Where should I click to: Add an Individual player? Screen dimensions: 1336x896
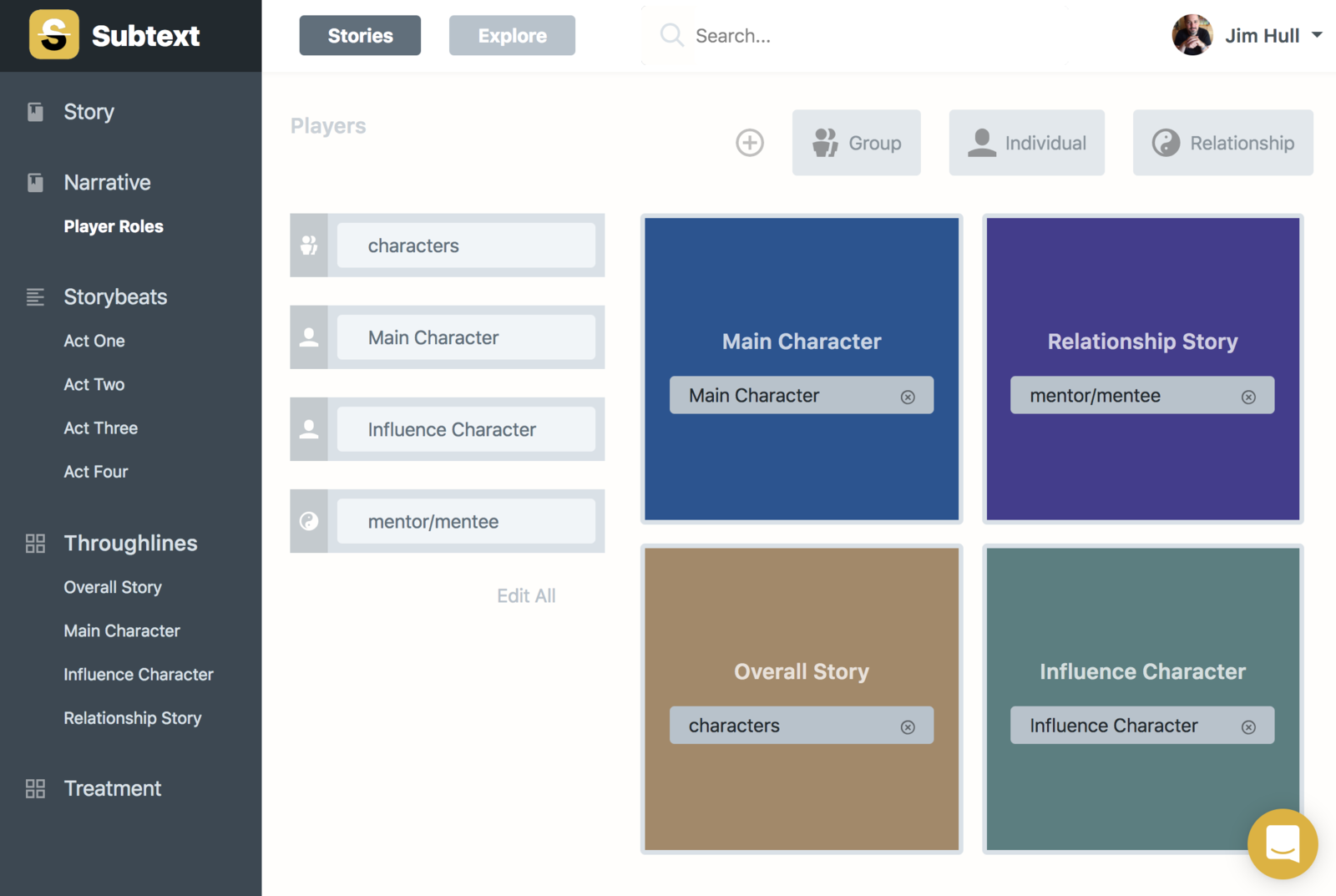tap(1026, 143)
